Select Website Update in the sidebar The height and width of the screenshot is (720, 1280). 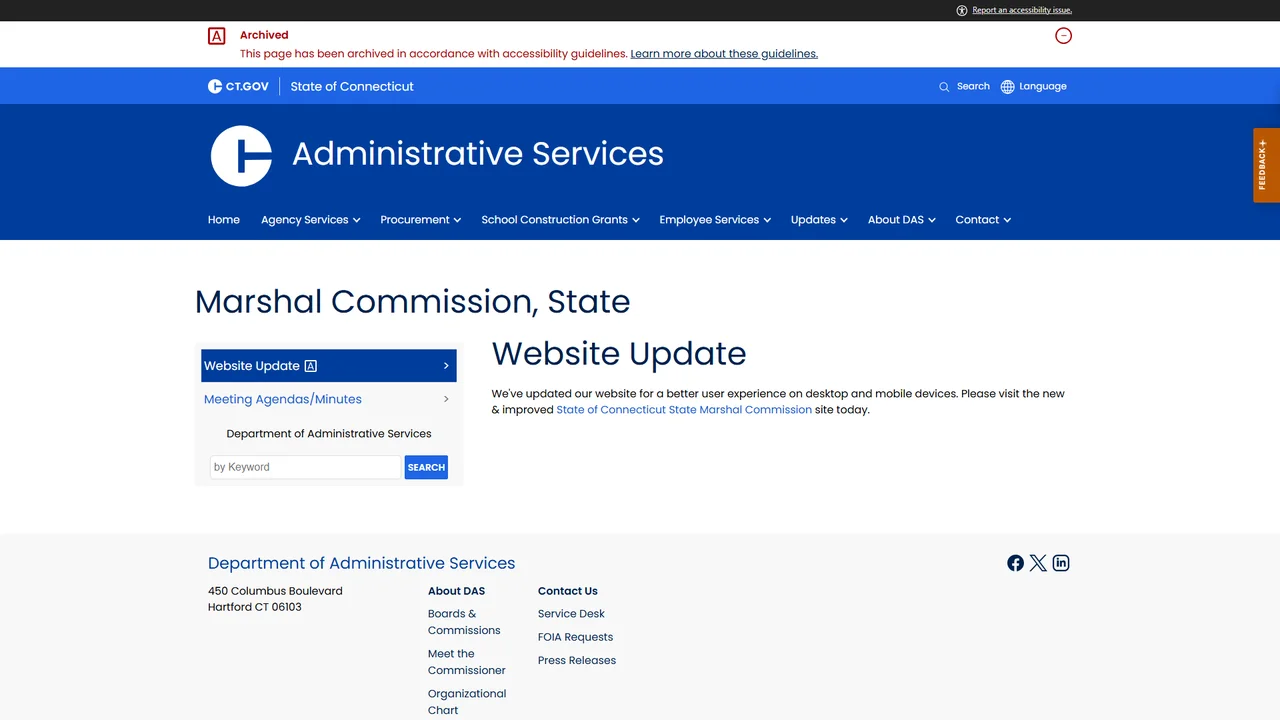pos(329,366)
